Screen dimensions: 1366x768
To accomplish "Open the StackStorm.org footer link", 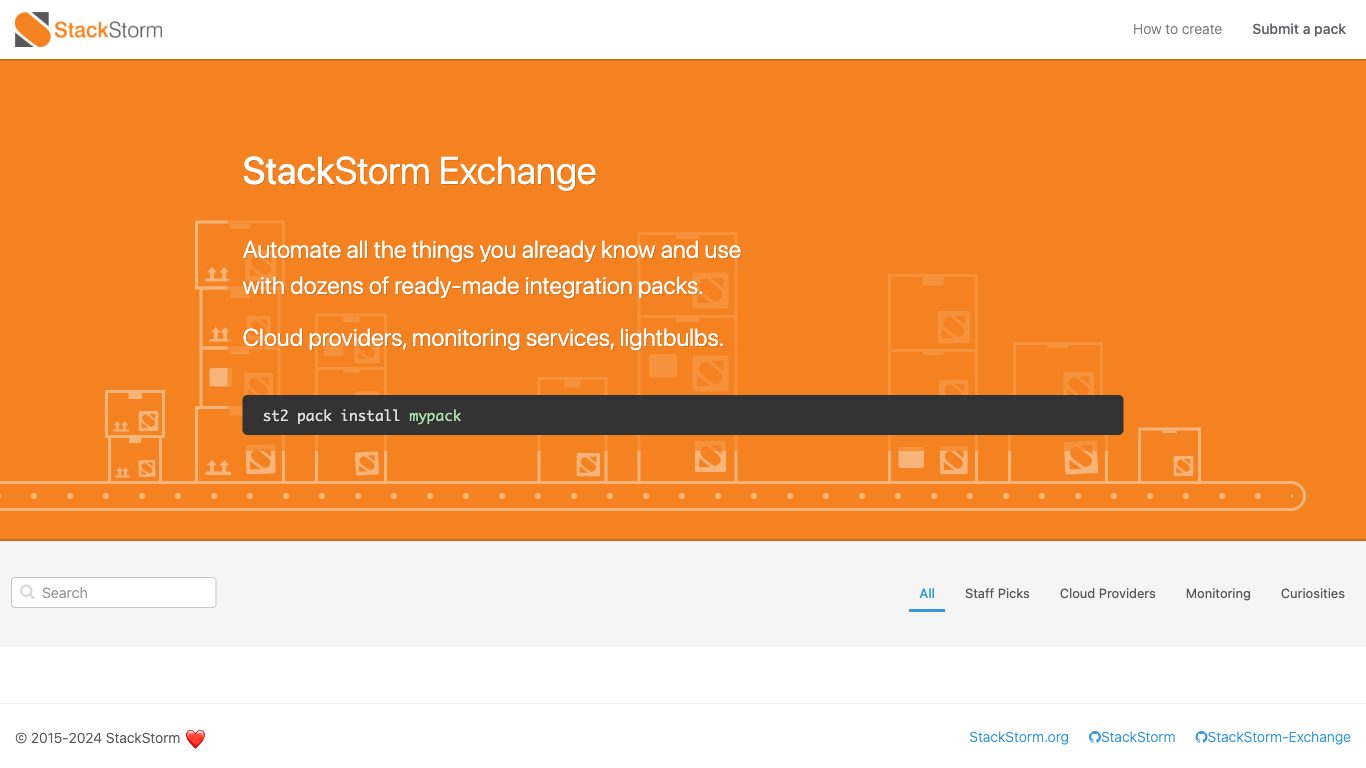I will click(x=1019, y=737).
